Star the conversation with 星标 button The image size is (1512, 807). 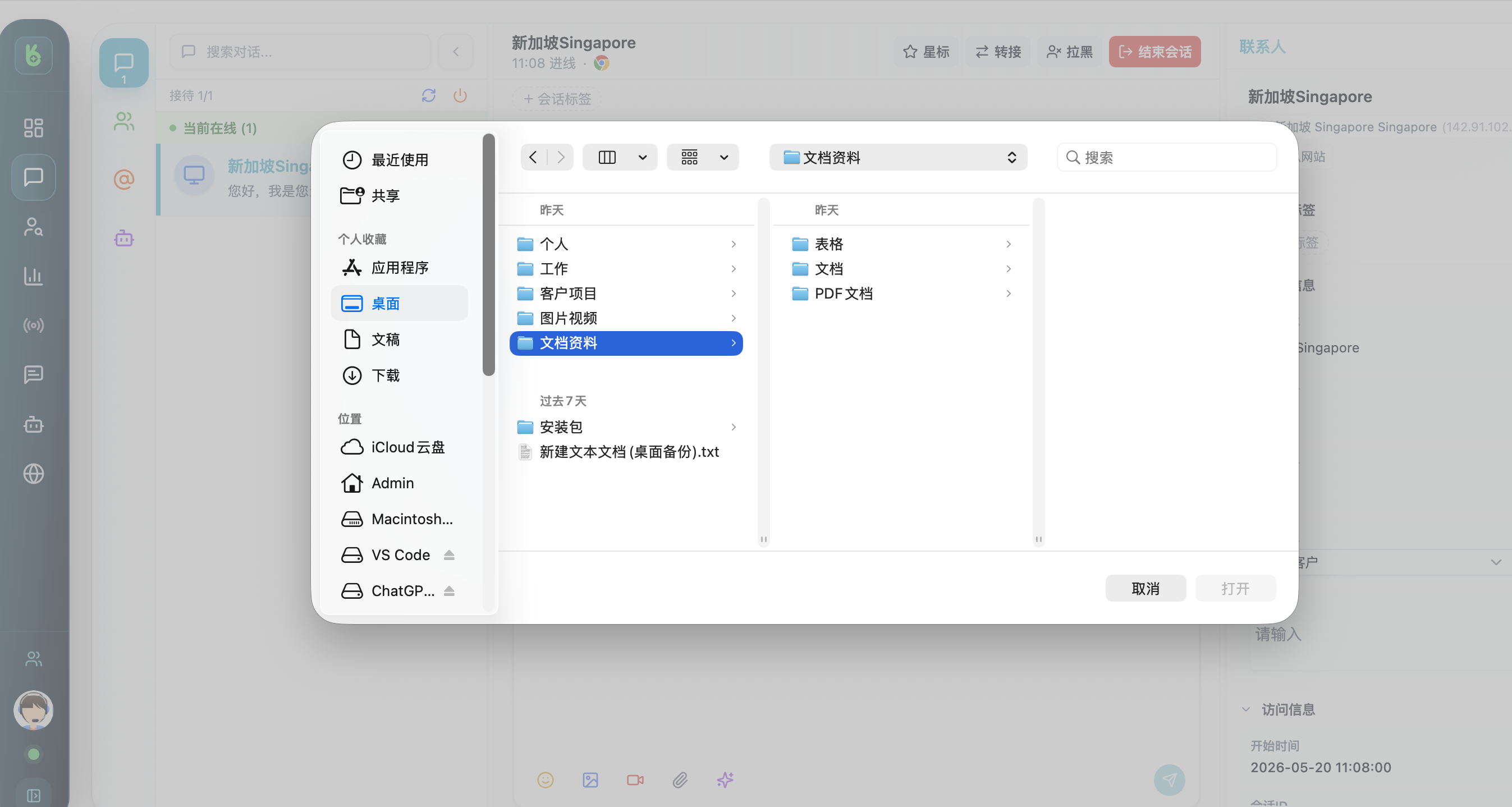click(x=926, y=52)
